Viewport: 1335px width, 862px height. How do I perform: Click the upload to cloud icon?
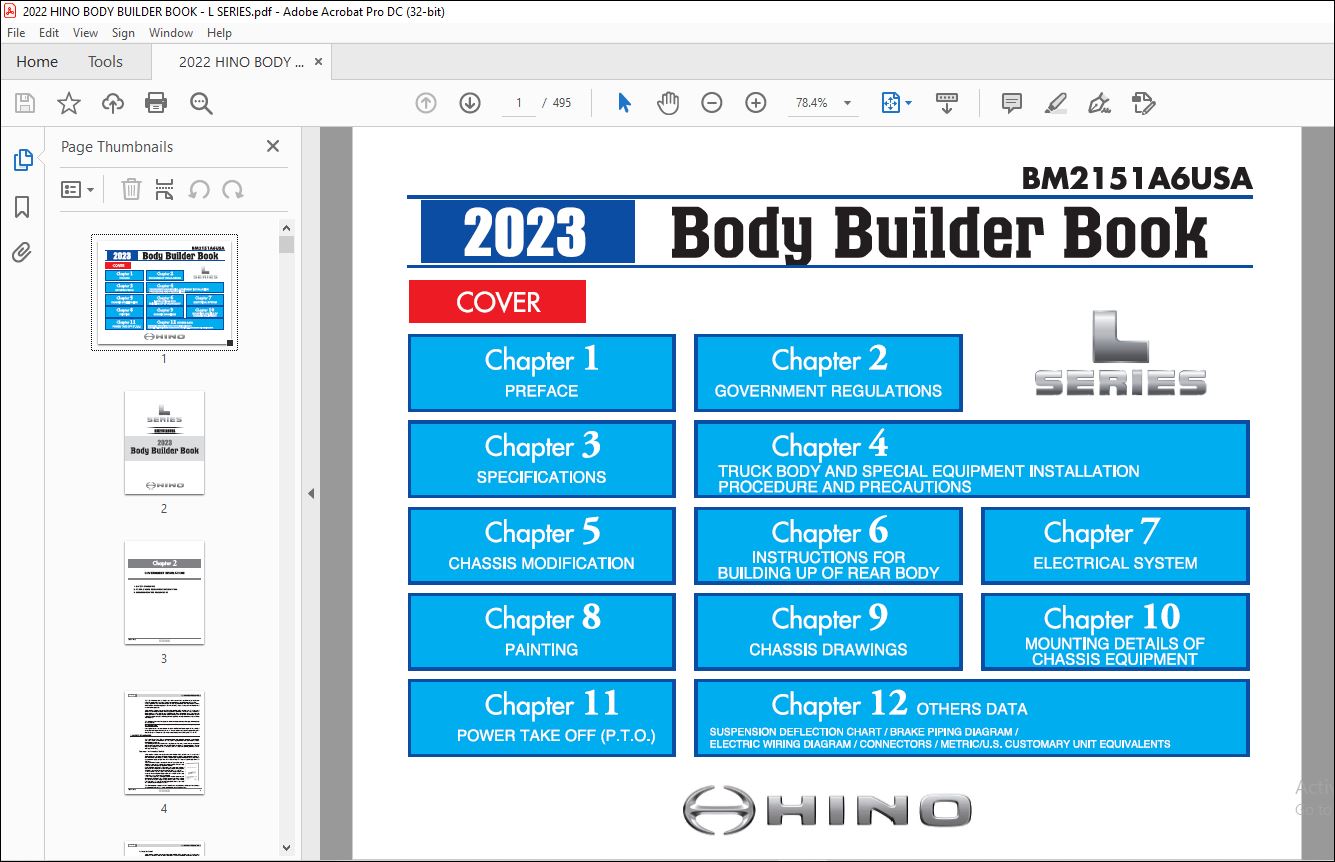(x=112, y=103)
